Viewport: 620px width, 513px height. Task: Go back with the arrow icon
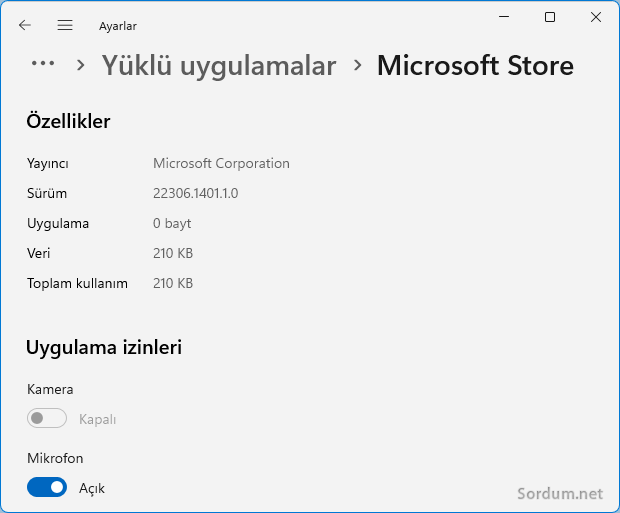coord(25,25)
